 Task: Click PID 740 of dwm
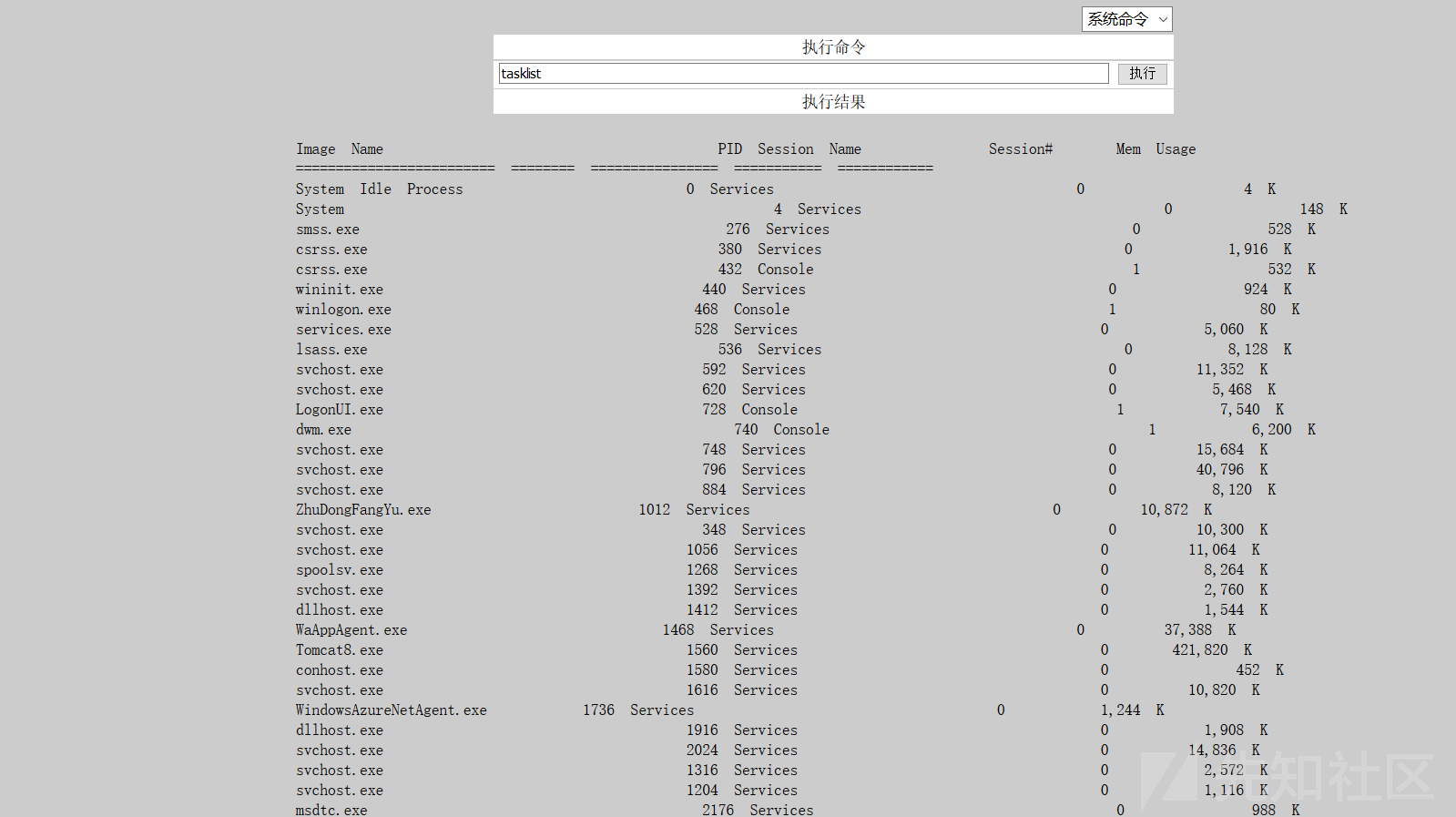point(746,430)
